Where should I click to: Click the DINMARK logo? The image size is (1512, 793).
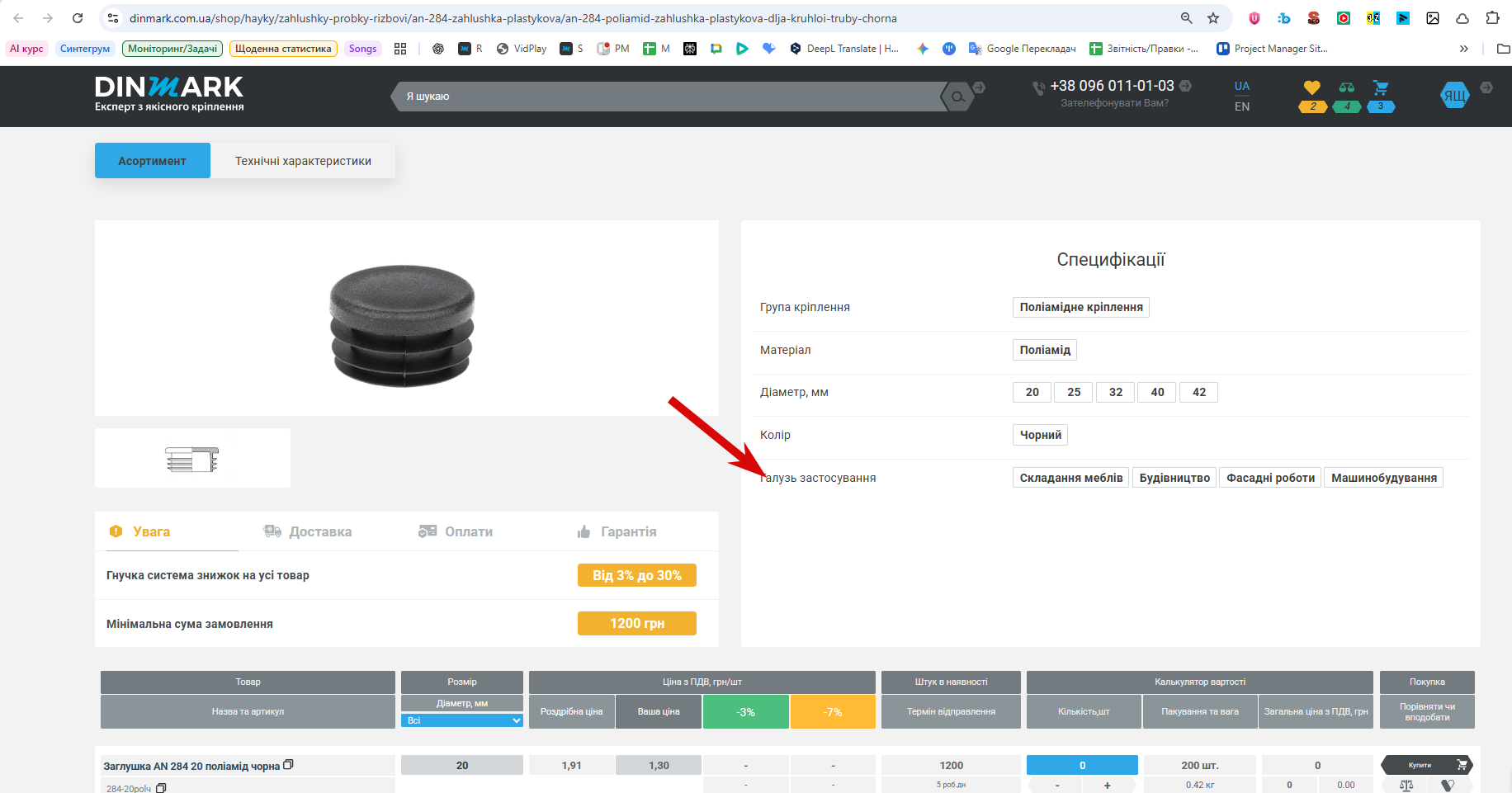coord(169,94)
